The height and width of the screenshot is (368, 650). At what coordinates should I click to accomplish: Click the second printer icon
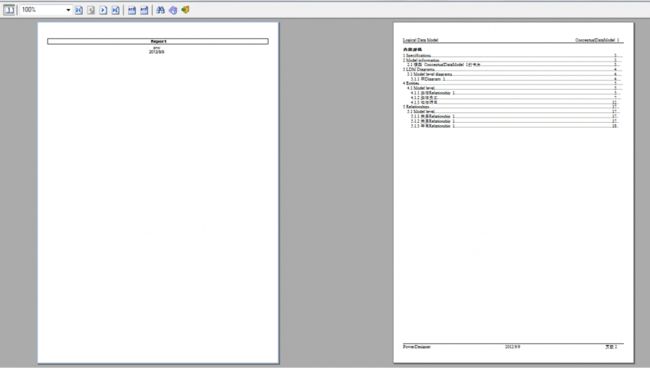pos(144,10)
